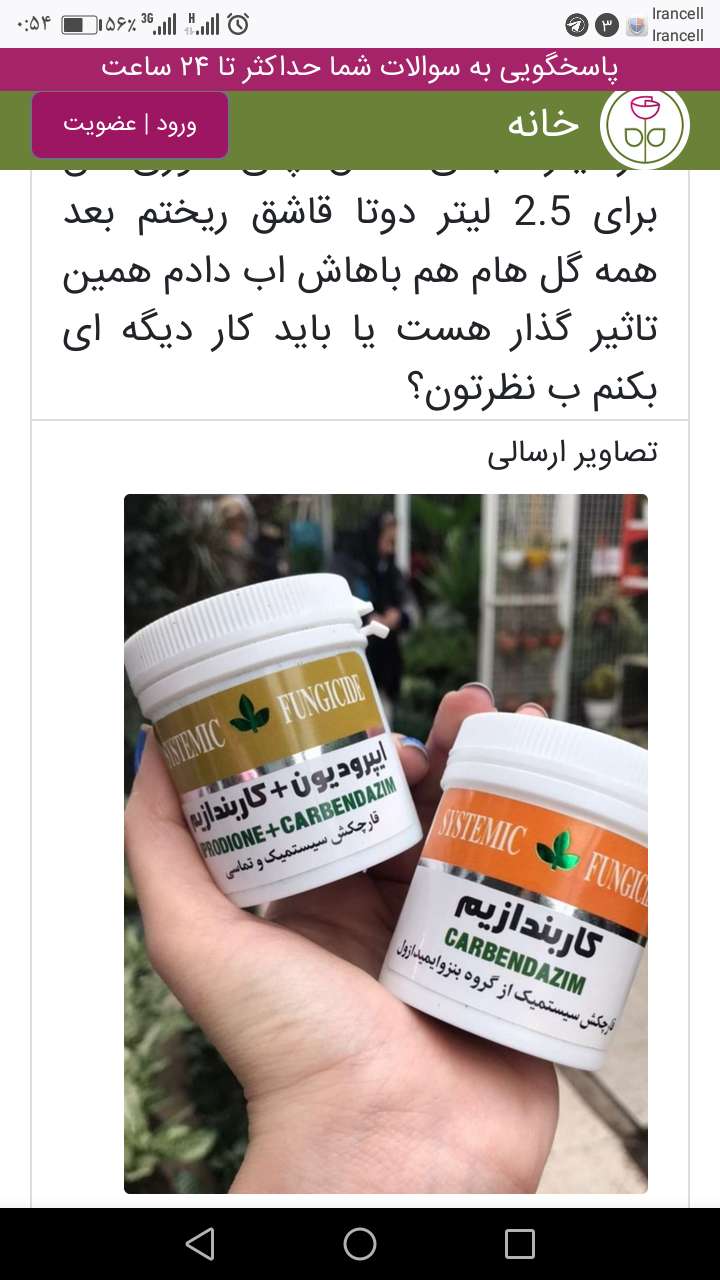Tap the battery level icon

tap(81, 24)
